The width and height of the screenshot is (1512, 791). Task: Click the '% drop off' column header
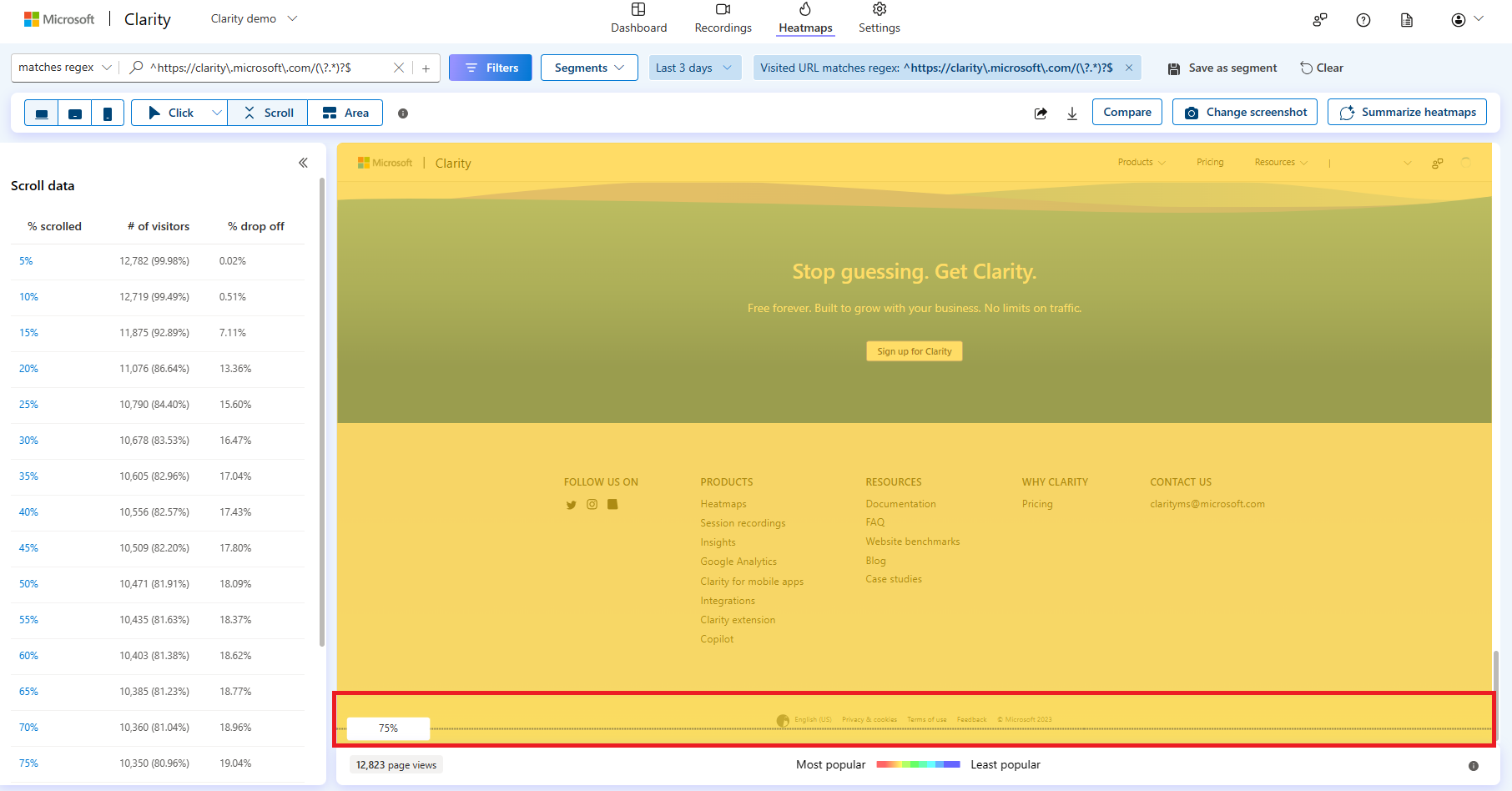pyautogui.click(x=256, y=226)
